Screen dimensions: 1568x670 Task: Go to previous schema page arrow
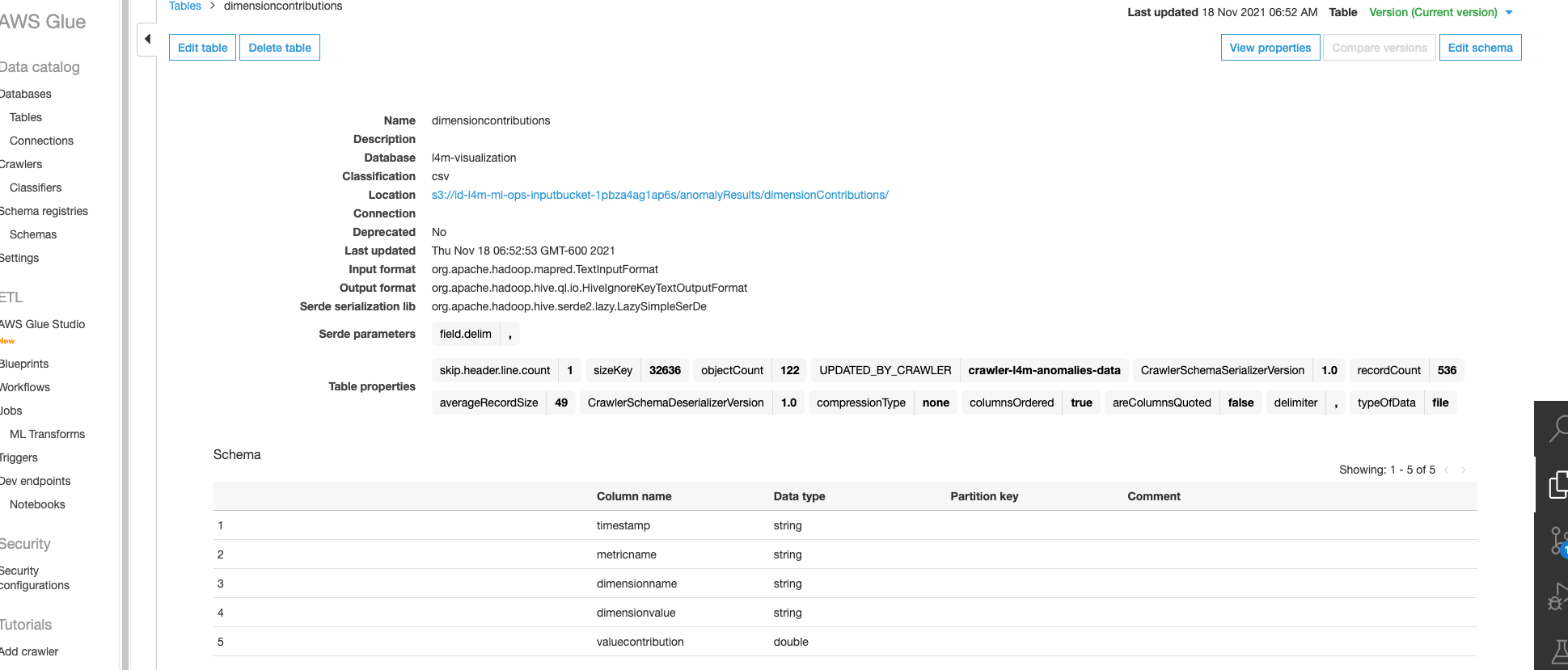pos(1446,470)
